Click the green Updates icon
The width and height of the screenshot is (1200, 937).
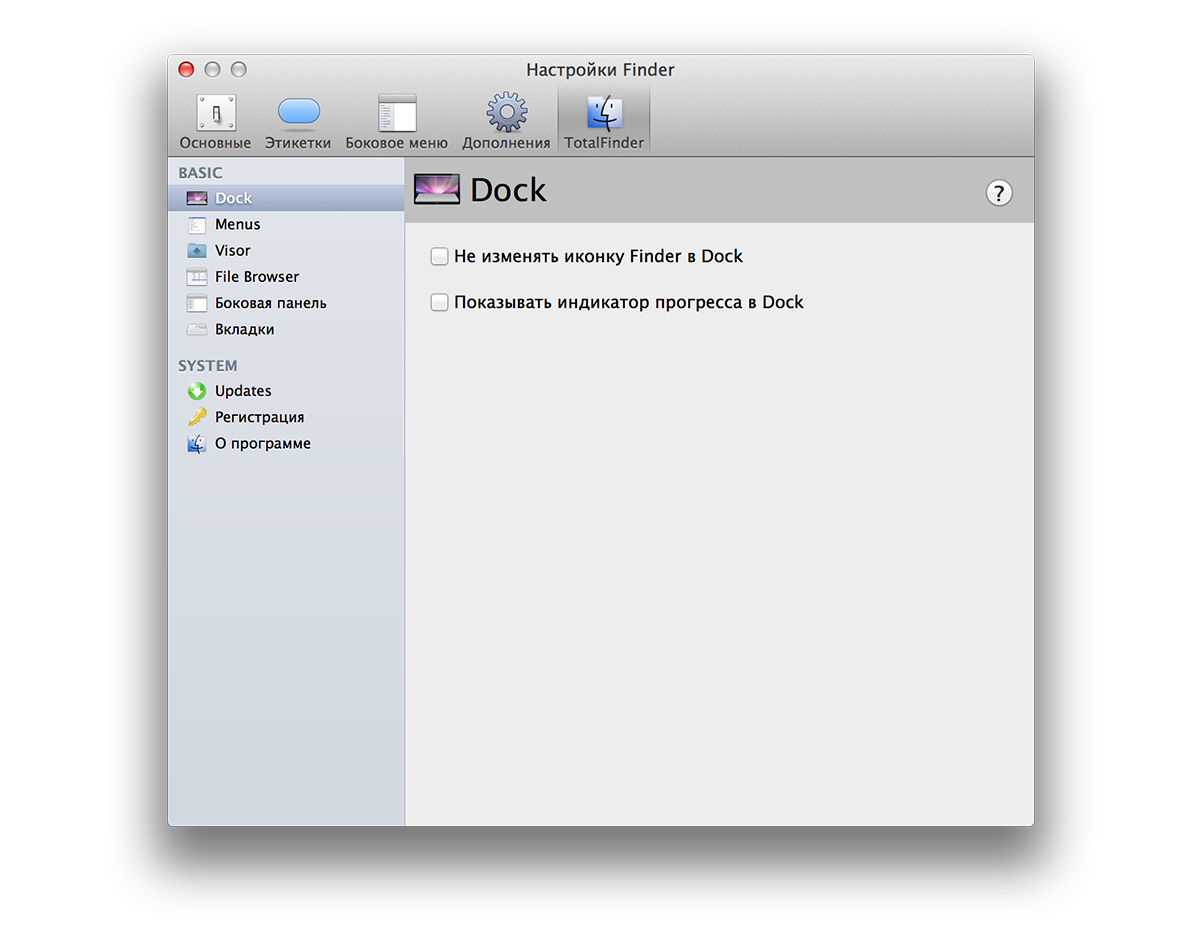pos(197,391)
